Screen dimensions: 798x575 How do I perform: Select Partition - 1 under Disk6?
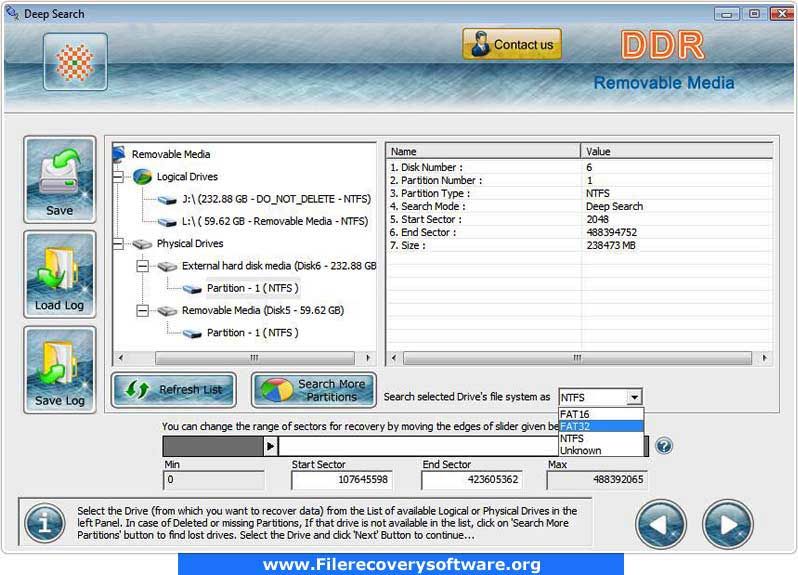point(252,288)
